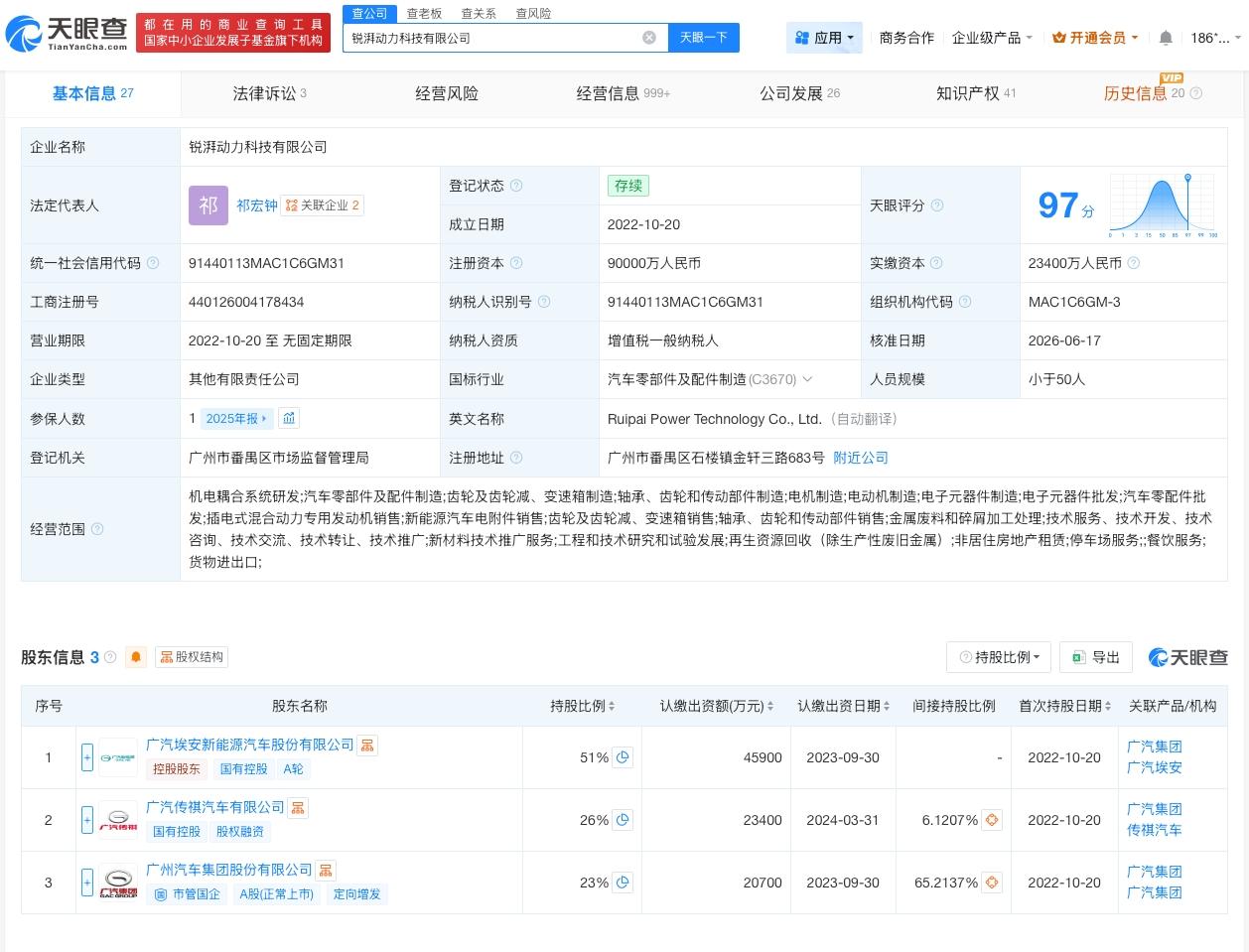Open the 传祺汽车 related product link
The height and width of the screenshot is (952, 1249).
coord(1155,830)
